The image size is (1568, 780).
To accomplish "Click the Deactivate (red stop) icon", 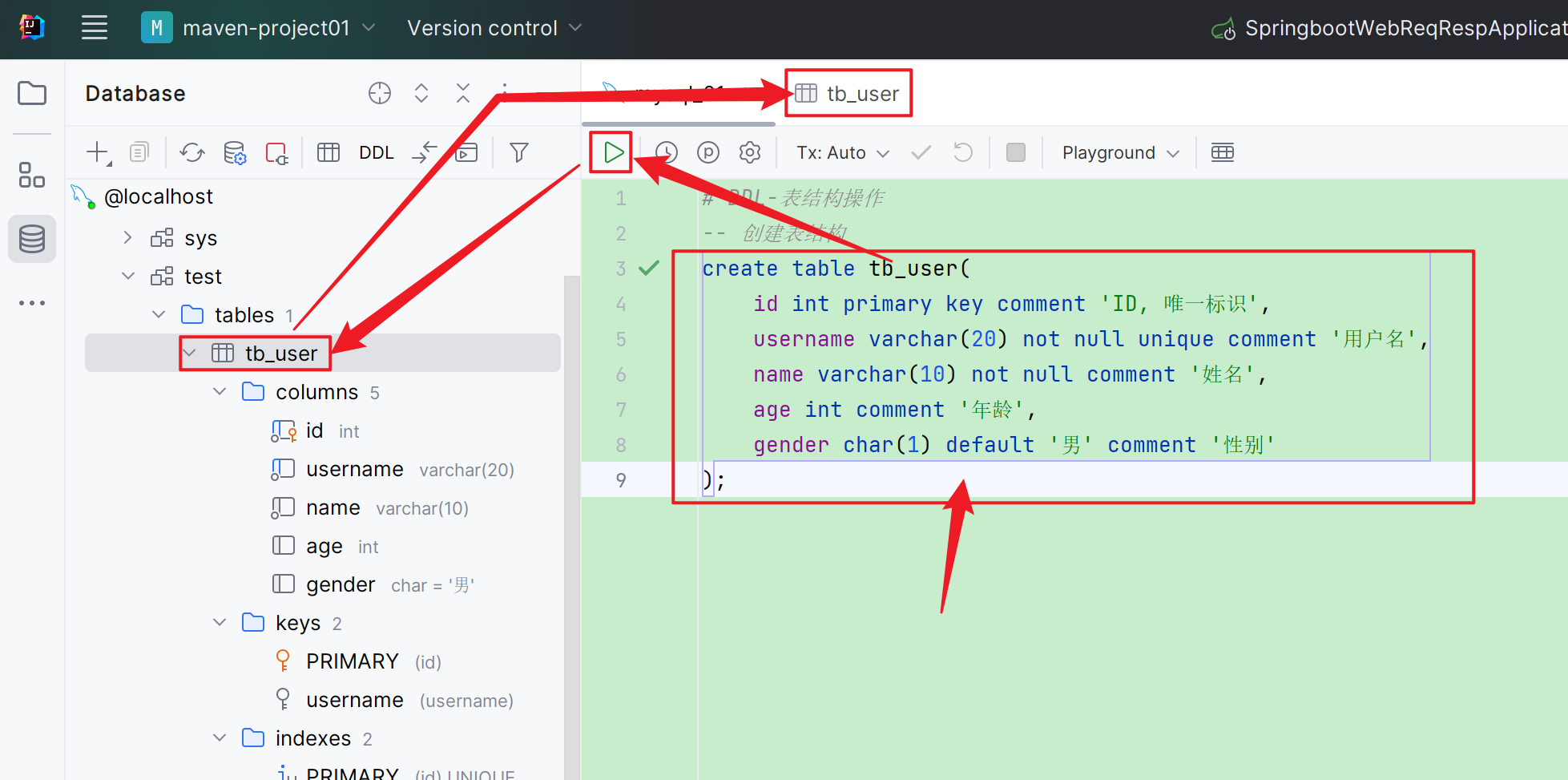I will click(x=277, y=152).
